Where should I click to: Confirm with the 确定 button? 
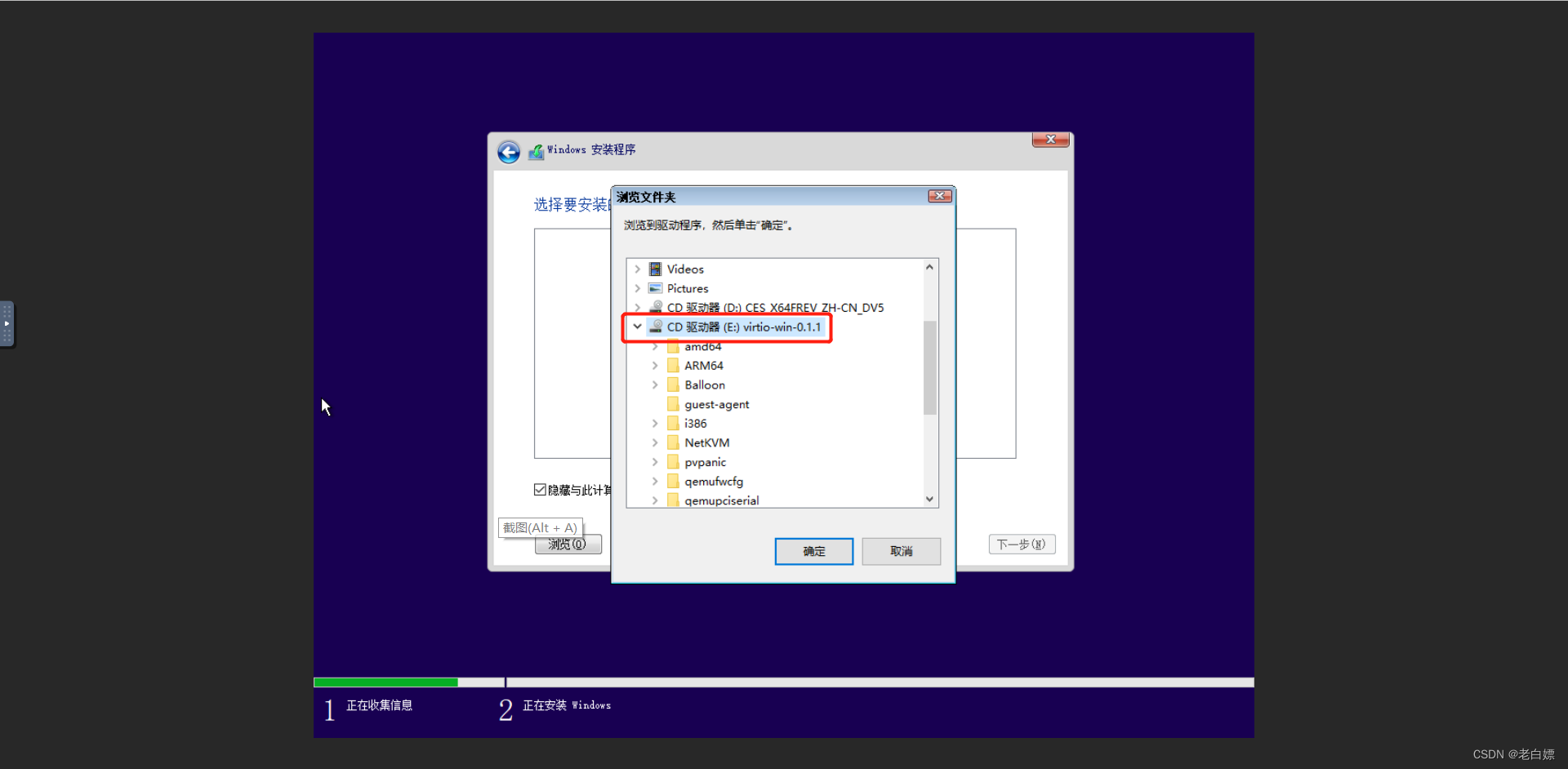coord(814,551)
